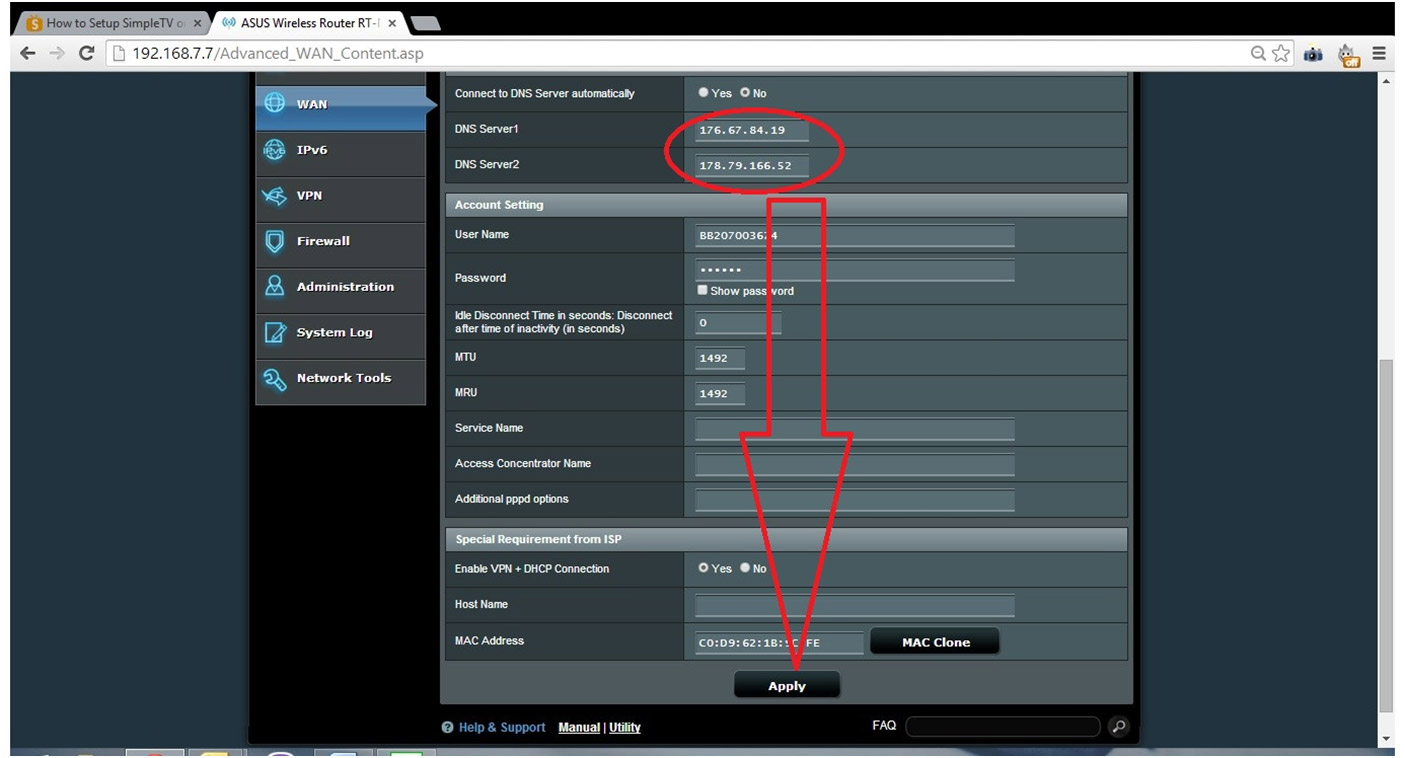This screenshot has height=758, width=1405.
Task: Select Yes for automatic DNS Server
Action: [704, 93]
